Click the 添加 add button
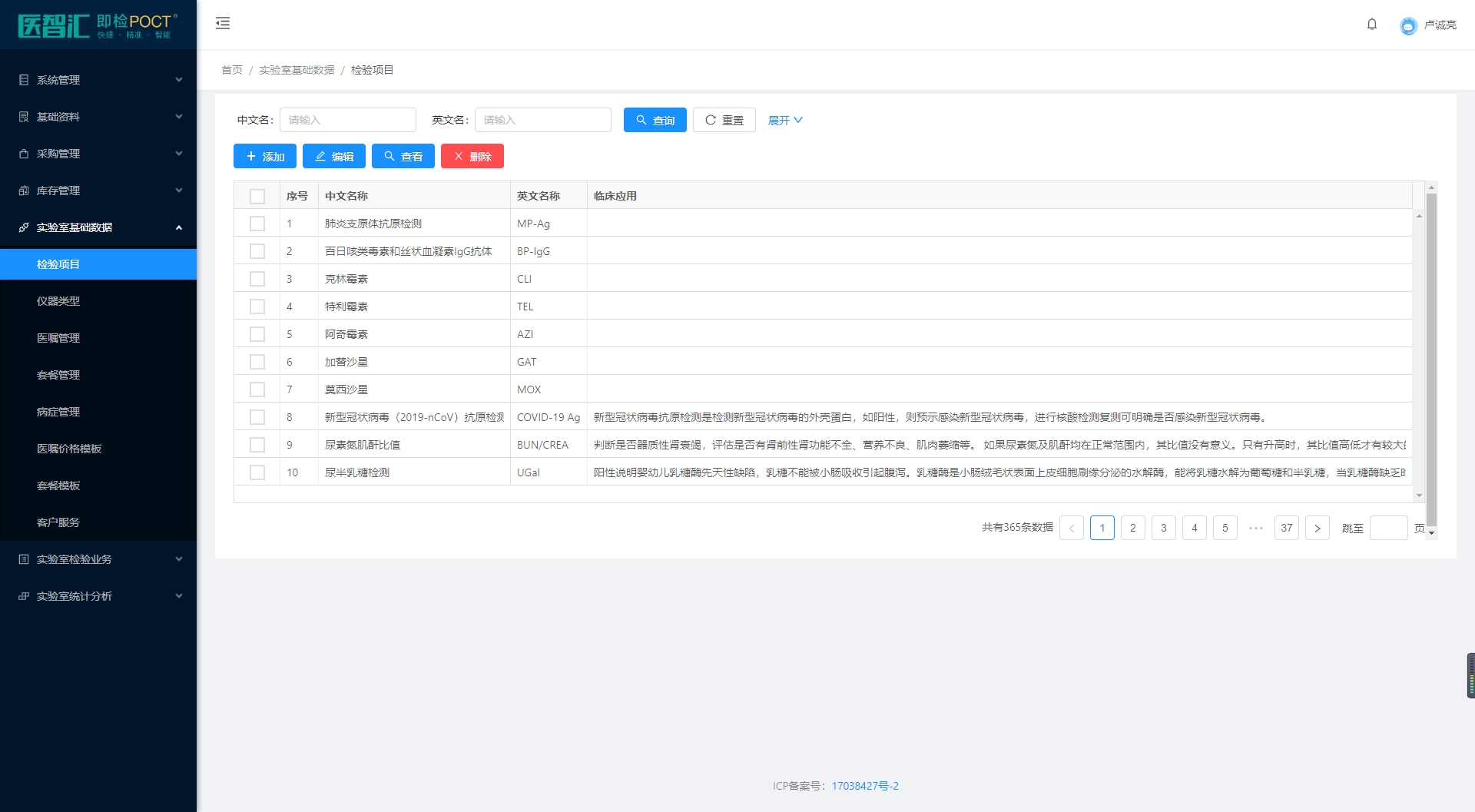Image resolution: width=1475 pixels, height=812 pixels. click(x=265, y=156)
